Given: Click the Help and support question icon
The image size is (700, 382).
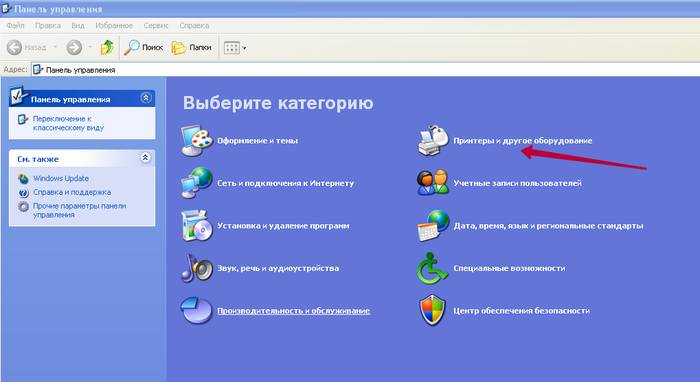Looking at the screenshot, I should pos(23,192).
